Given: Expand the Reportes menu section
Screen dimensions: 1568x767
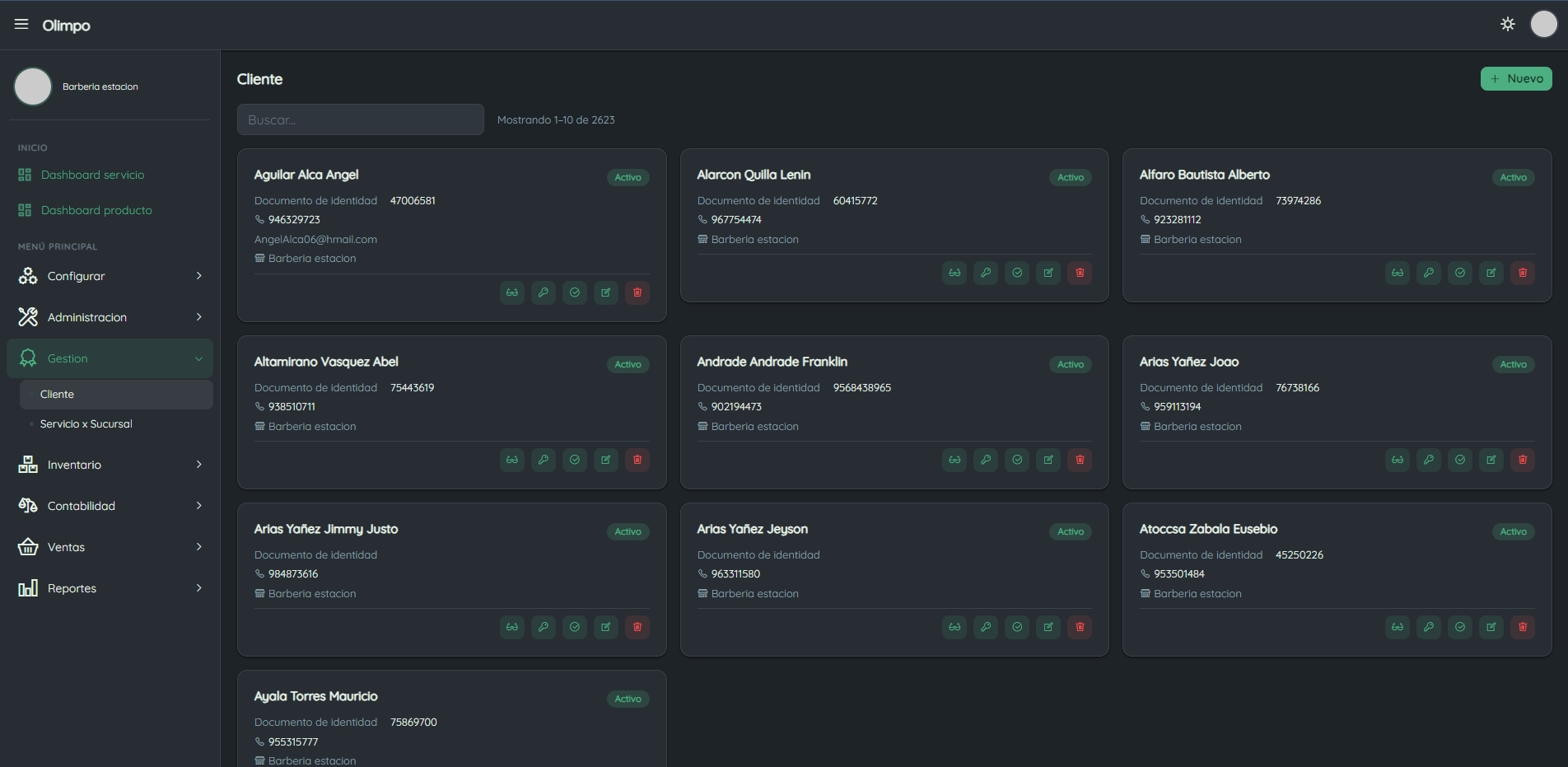Looking at the screenshot, I should click(110, 588).
